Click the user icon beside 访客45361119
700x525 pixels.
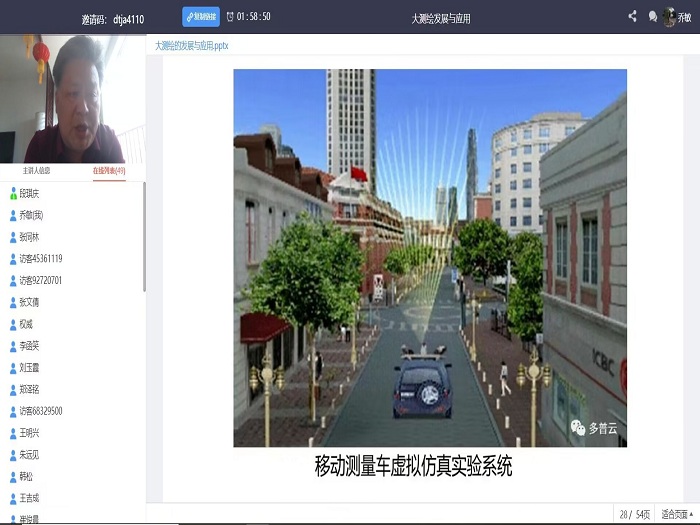coord(13,259)
